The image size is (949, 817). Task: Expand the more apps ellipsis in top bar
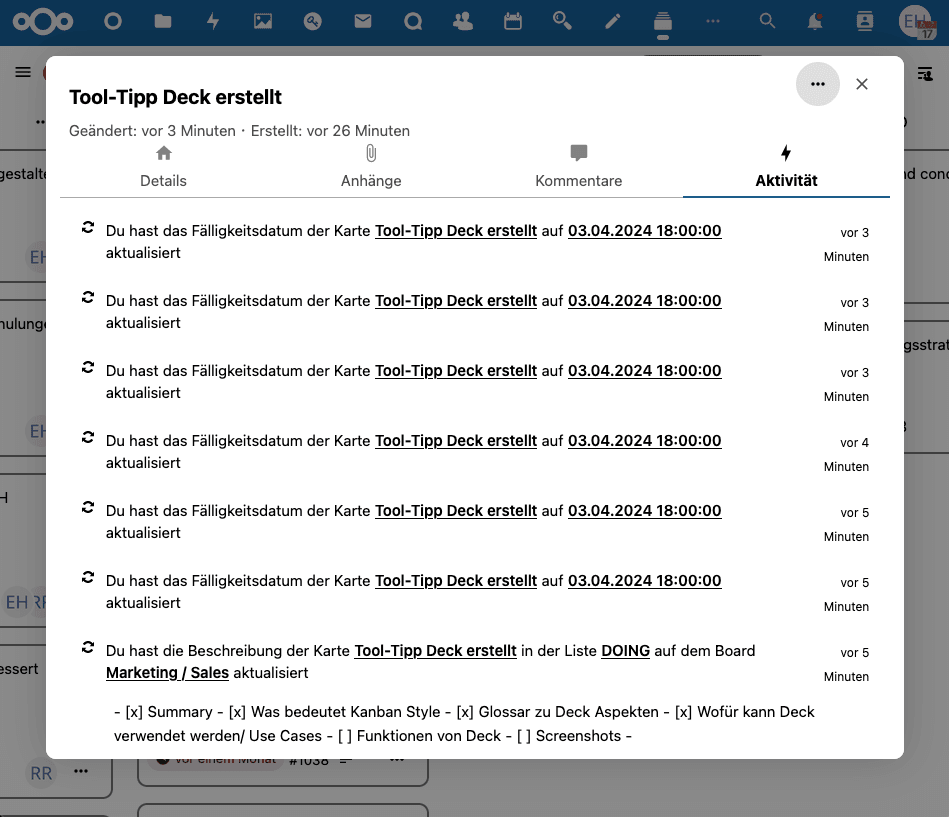tap(713, 21)
